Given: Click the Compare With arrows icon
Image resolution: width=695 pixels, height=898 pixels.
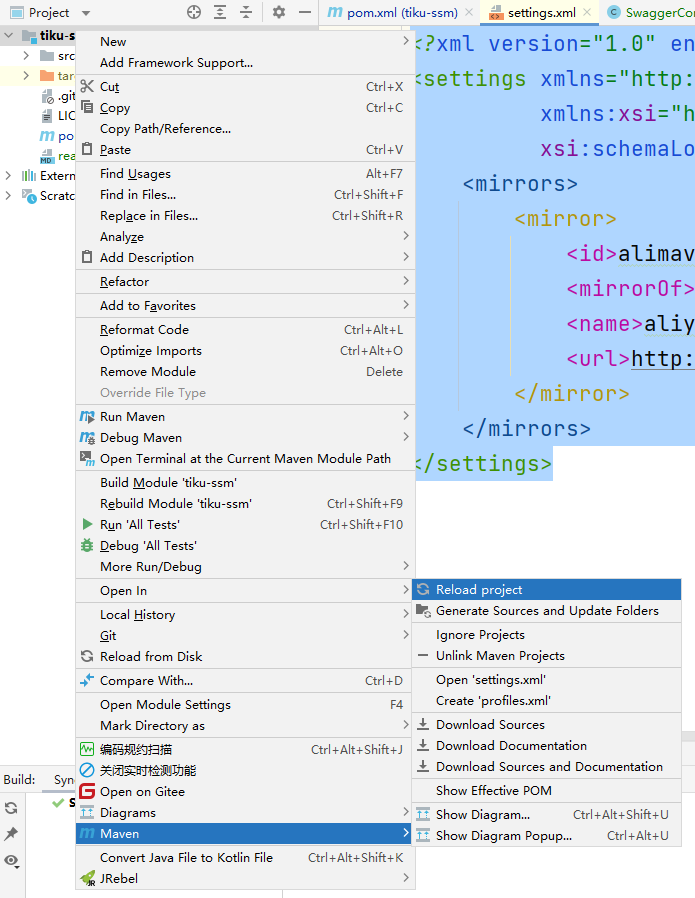Looking at the screenshot, I should (x=87, y=680).
